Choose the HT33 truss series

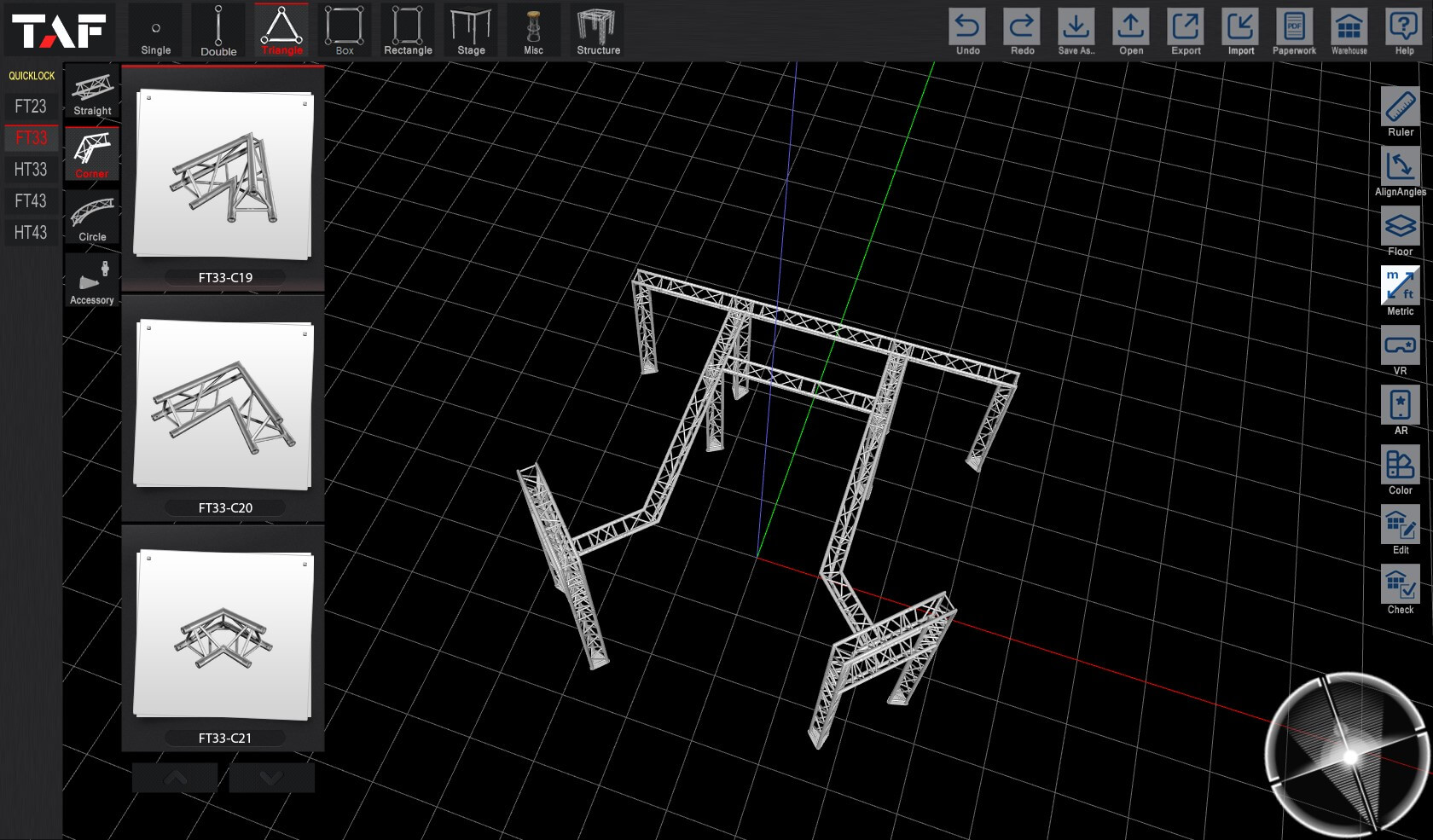click(x=31, y=170)
